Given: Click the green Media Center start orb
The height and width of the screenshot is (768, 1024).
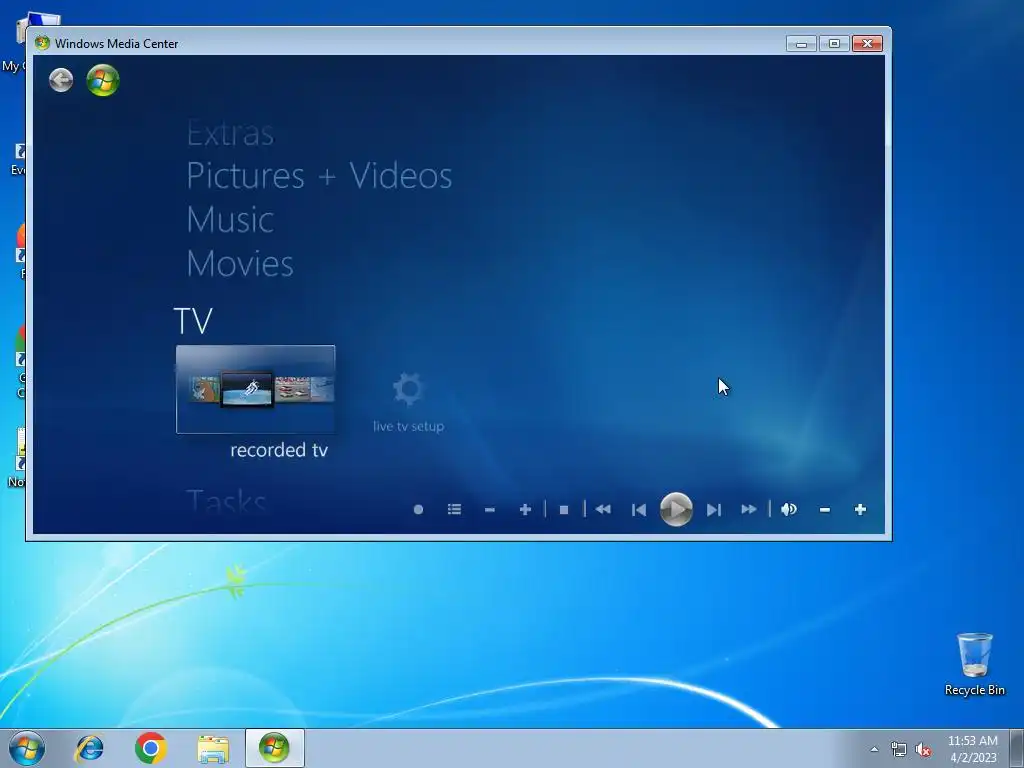Looking at the screenshot, I should (x=103, y=80).
